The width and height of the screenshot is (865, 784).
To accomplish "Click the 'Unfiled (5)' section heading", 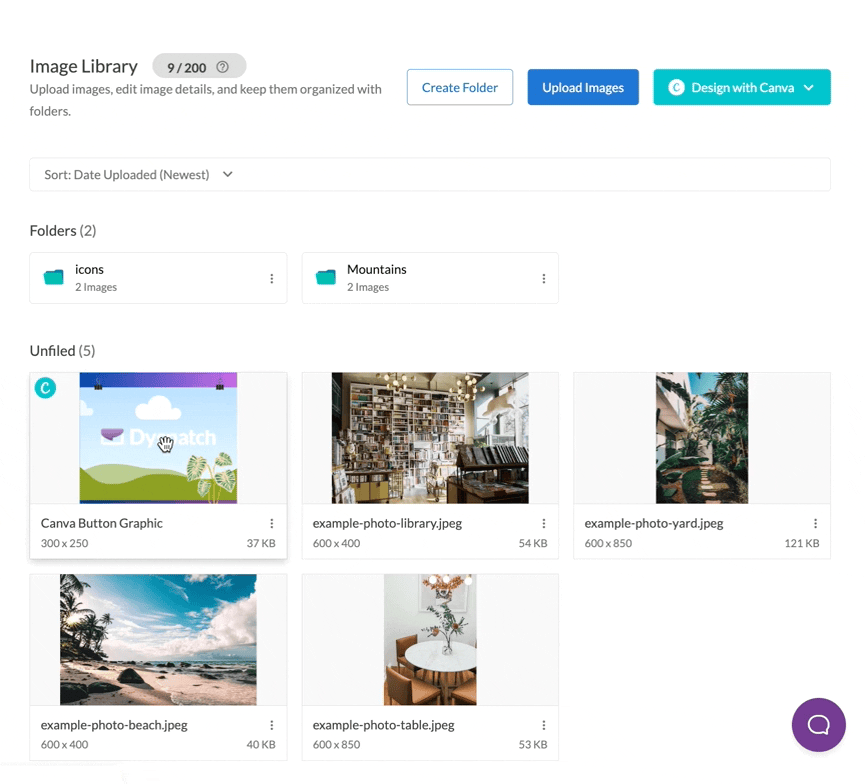I will point(62,351).
